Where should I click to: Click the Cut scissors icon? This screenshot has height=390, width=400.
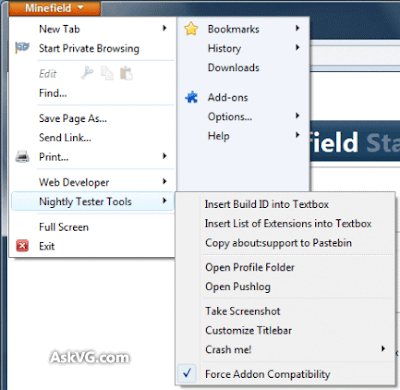pos(87,73)
